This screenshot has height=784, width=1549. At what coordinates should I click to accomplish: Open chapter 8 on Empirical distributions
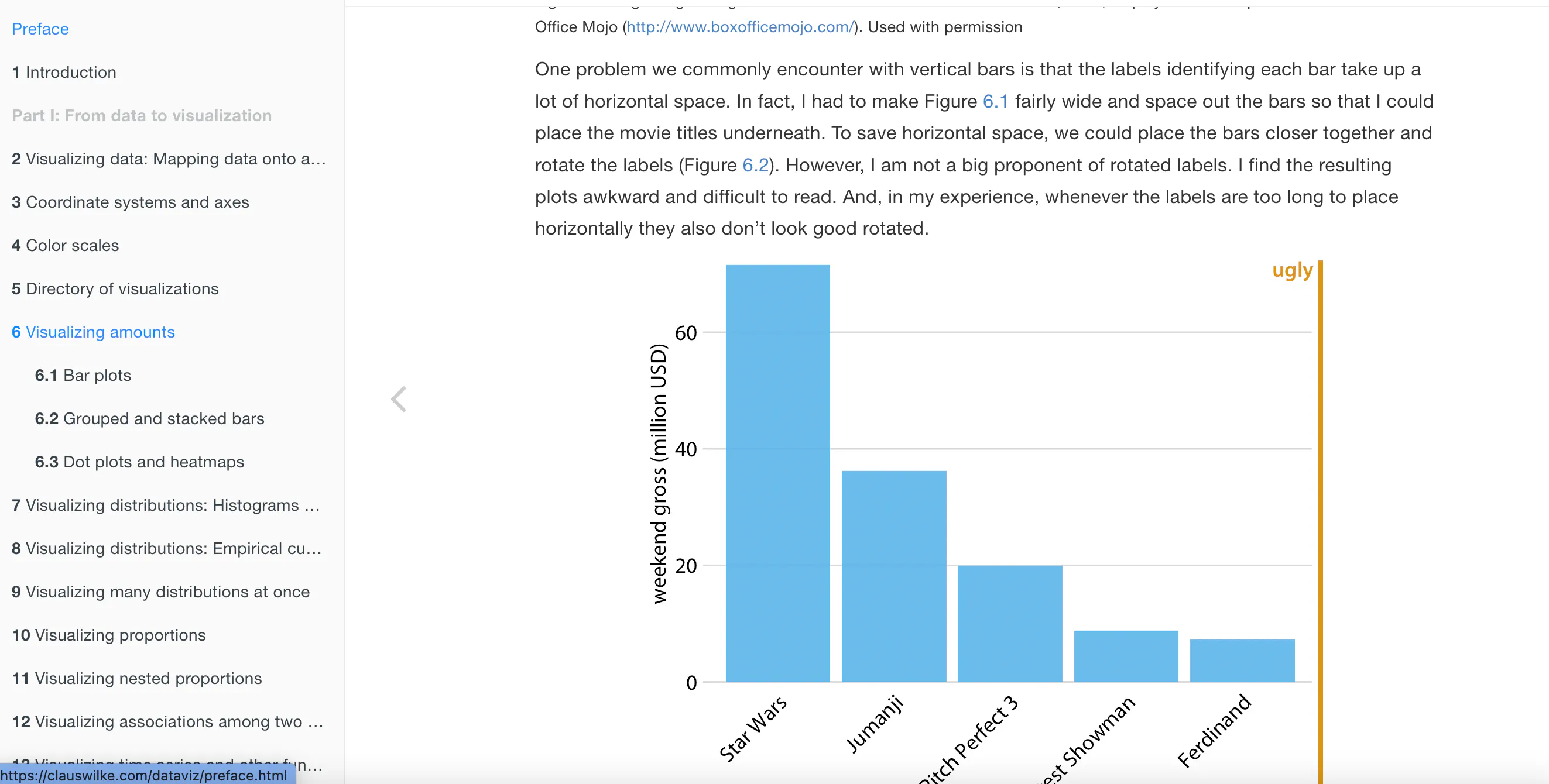tap(167, 548)
